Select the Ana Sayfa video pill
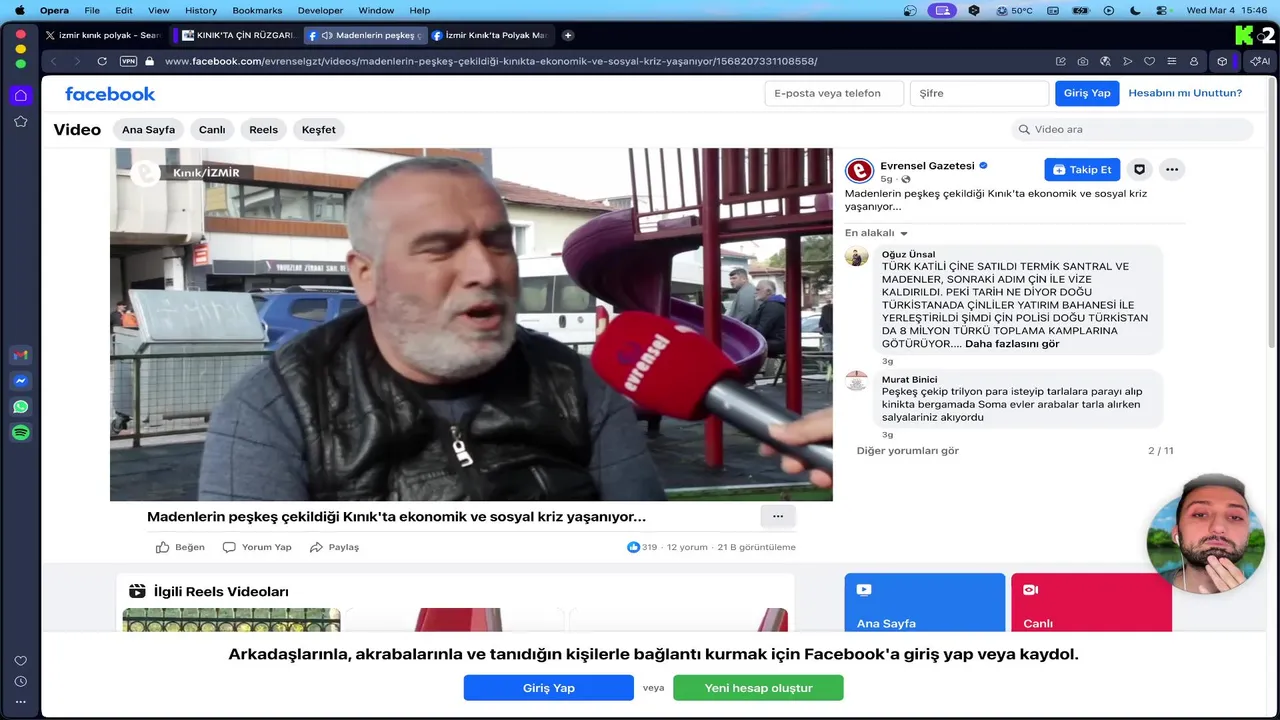This screenshot has height=720, width=1280. [148, 130]
